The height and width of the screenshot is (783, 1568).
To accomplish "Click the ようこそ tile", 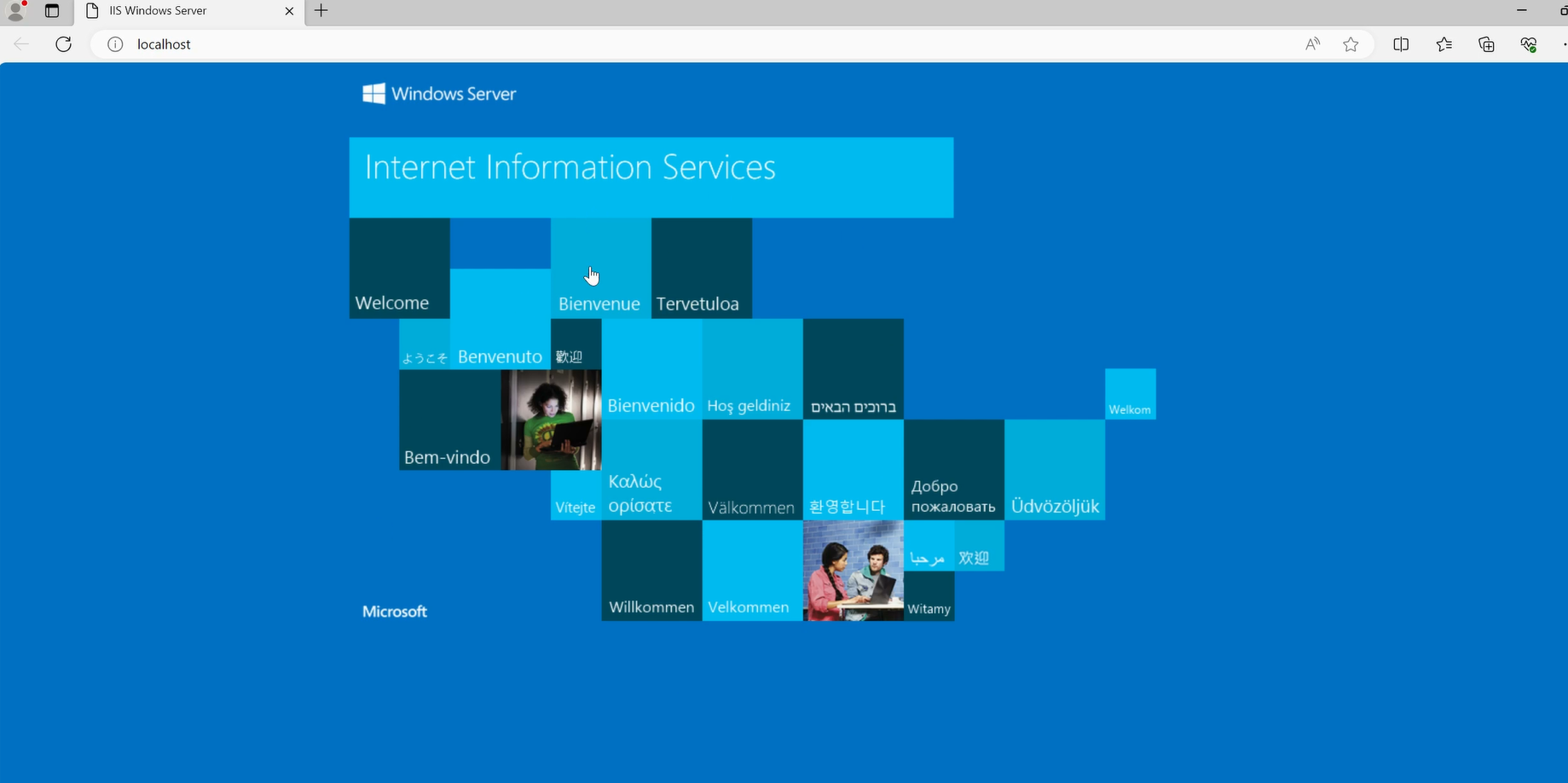I will coord(425,344).
